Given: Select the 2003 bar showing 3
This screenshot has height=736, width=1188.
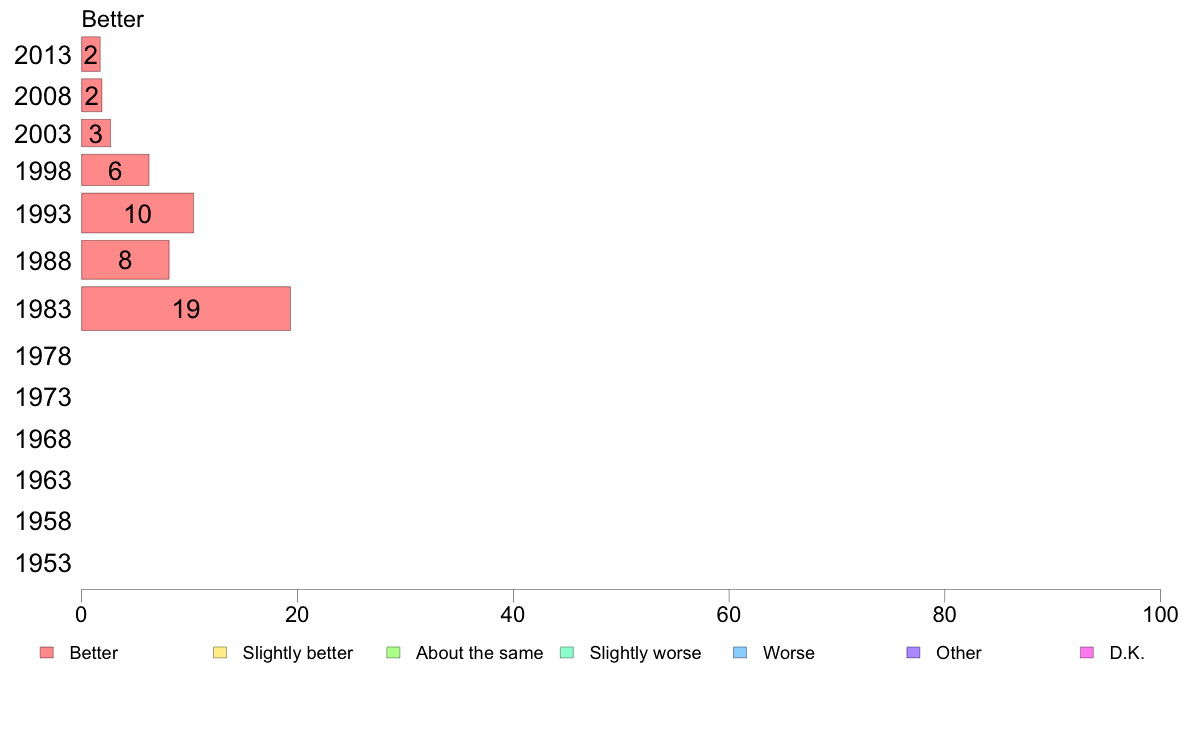Looking at the screenshot, I should 96,133.
